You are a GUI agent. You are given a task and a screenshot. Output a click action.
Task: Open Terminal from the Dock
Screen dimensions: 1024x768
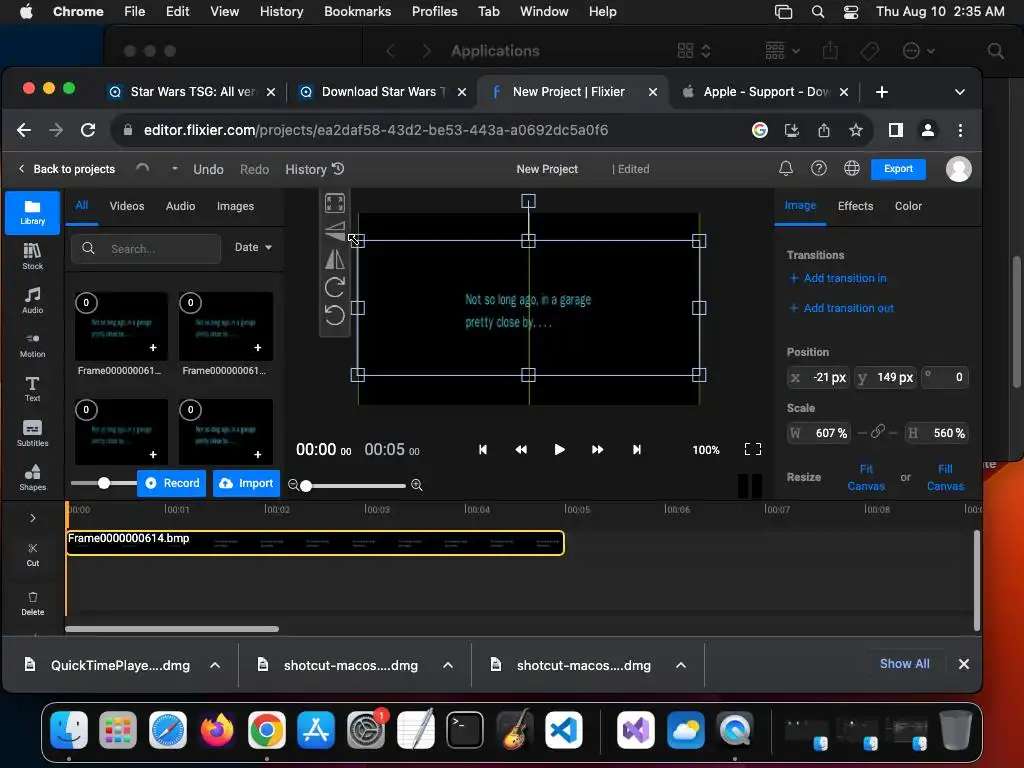click(465, 729)
